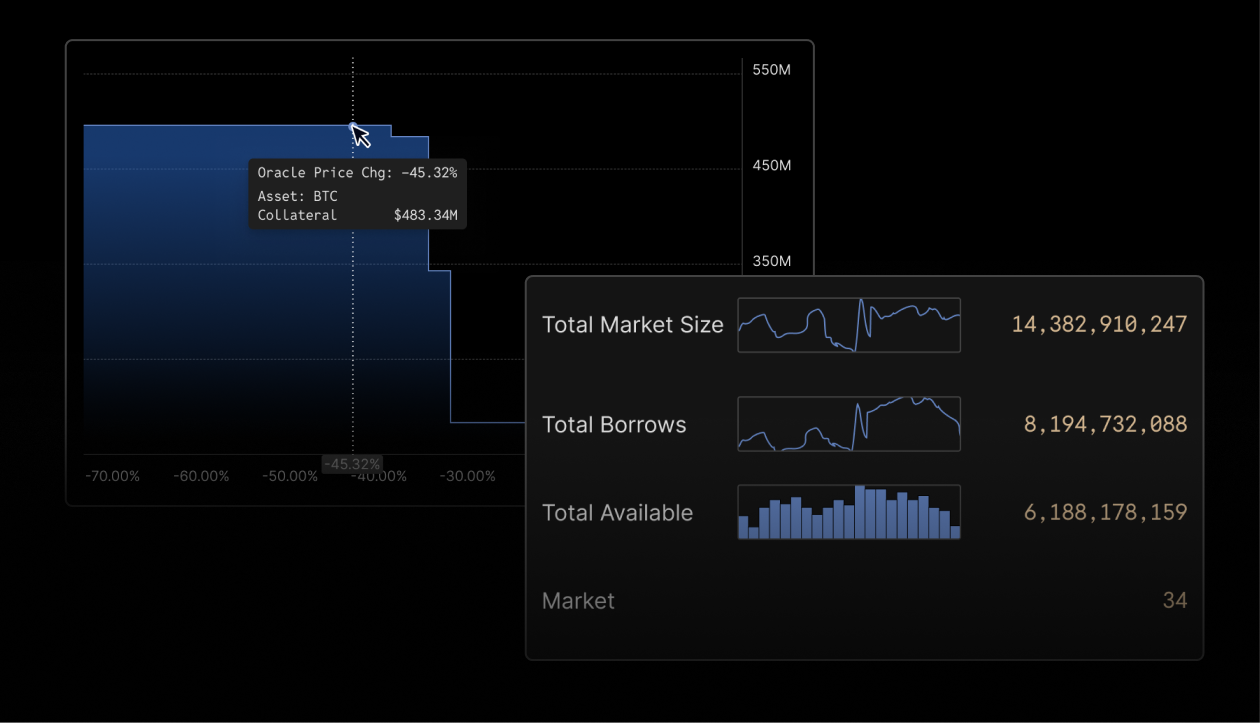Click the -70.00% x-axis label
The image size is (1260, 723).
click(x=113, y=476)
